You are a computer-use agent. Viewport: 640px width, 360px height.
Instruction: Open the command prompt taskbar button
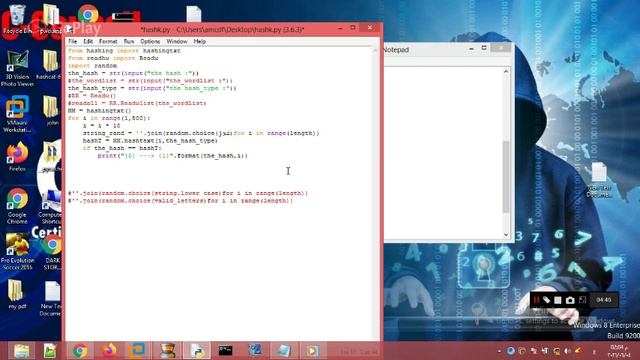click(x=225, y=351)
